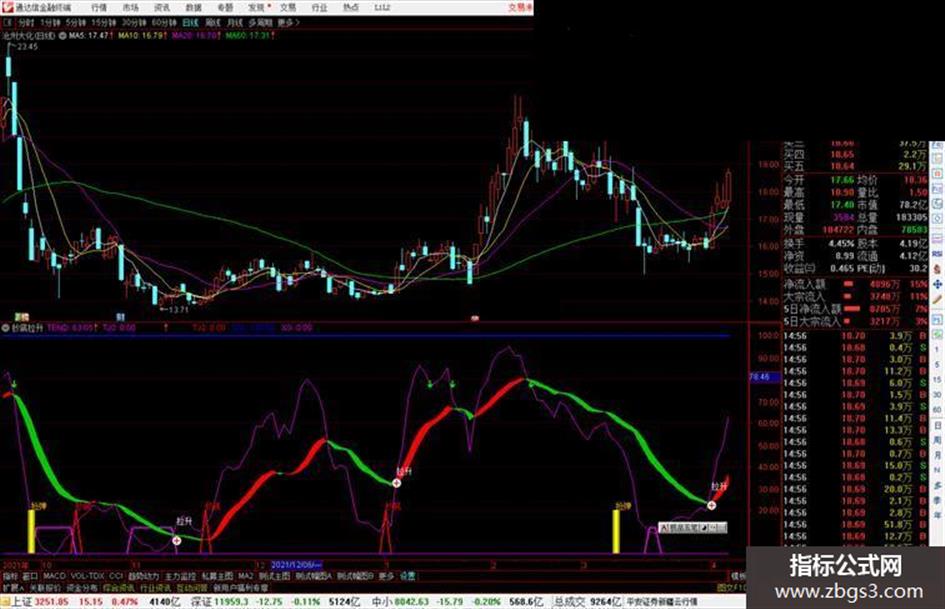Viewport: 945px width, 609px height.
Task: Open the 发现 menu
Action: click(x=257, y=8)
